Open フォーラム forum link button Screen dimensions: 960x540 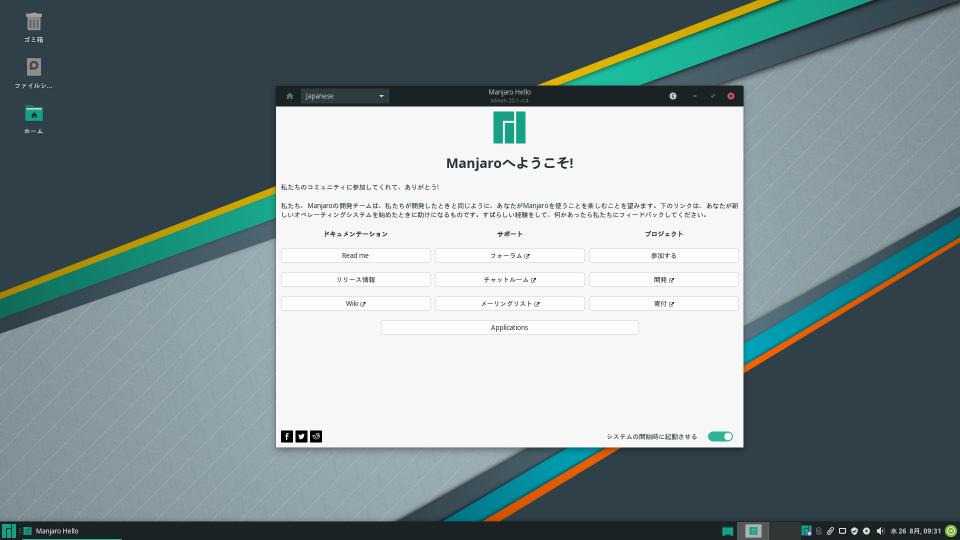click(510, 255)
